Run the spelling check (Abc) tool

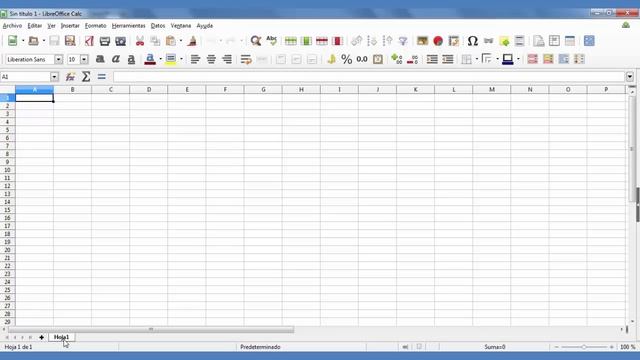pos(271,41)
